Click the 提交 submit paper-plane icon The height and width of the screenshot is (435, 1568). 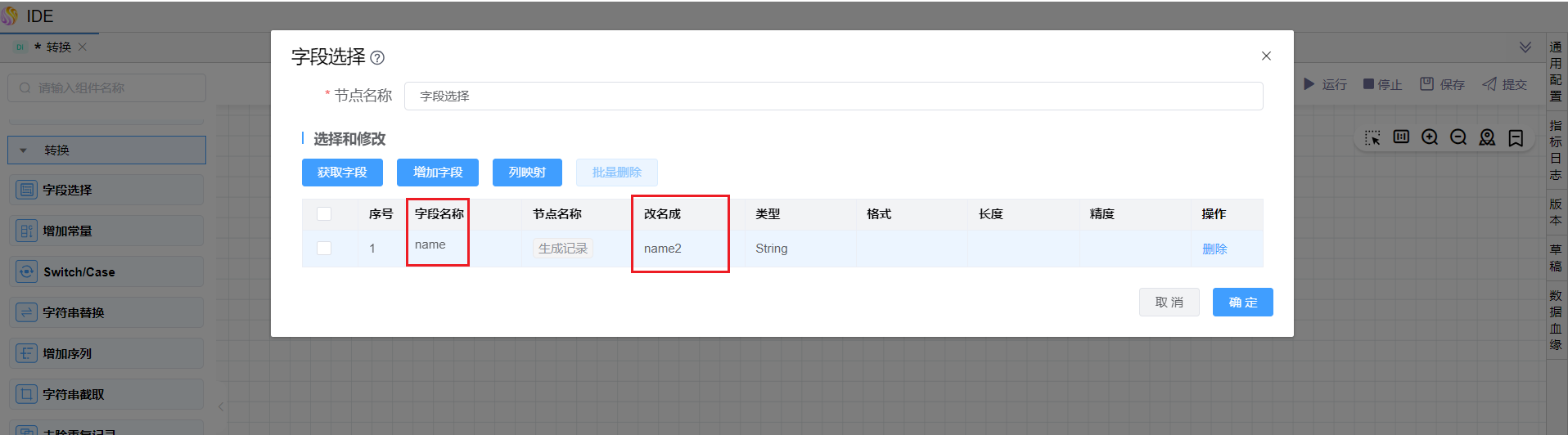point(1489,83)
